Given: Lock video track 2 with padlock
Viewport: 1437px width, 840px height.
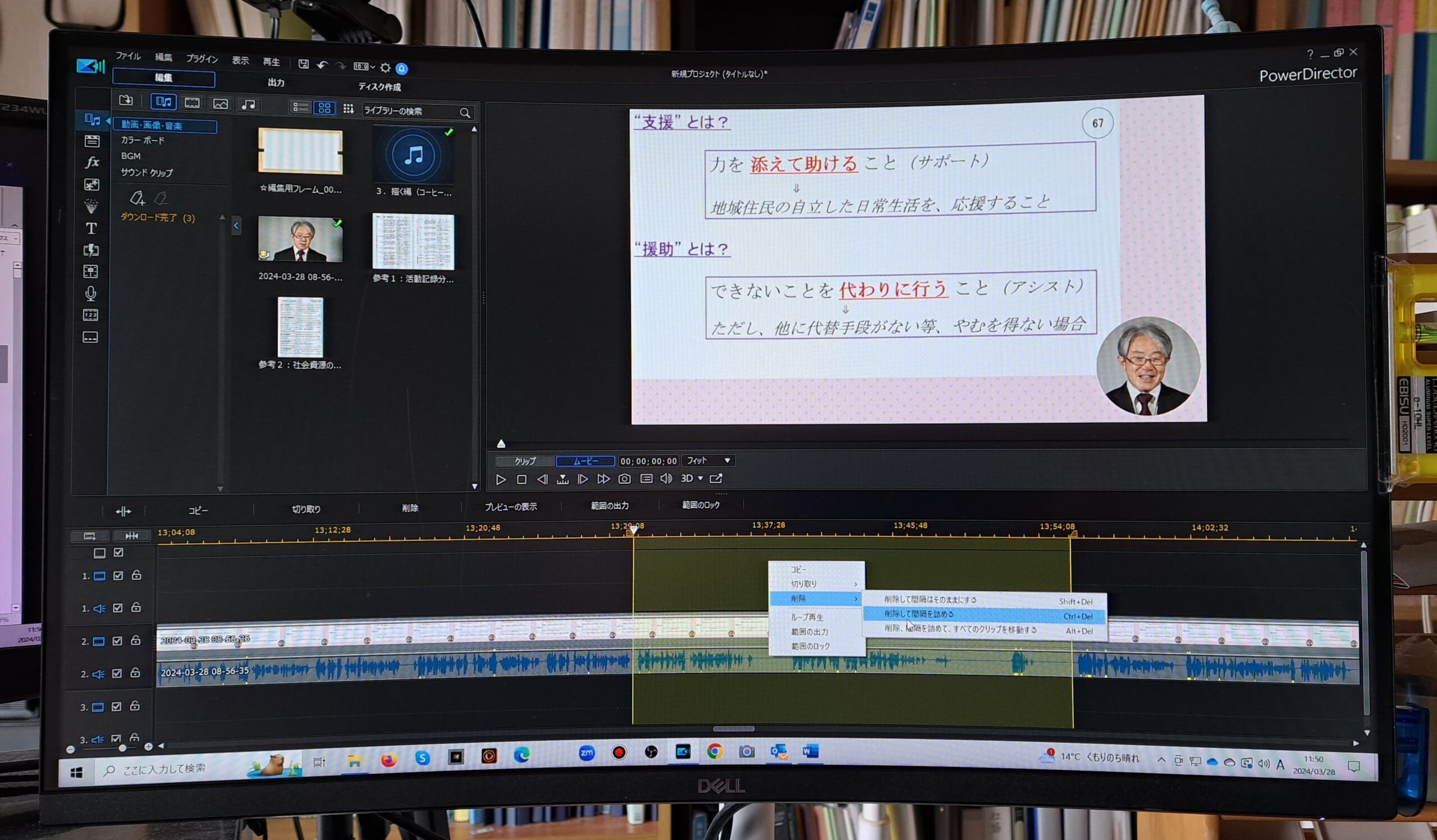Looking at the screenshot, I should click(x=135, y=641).
